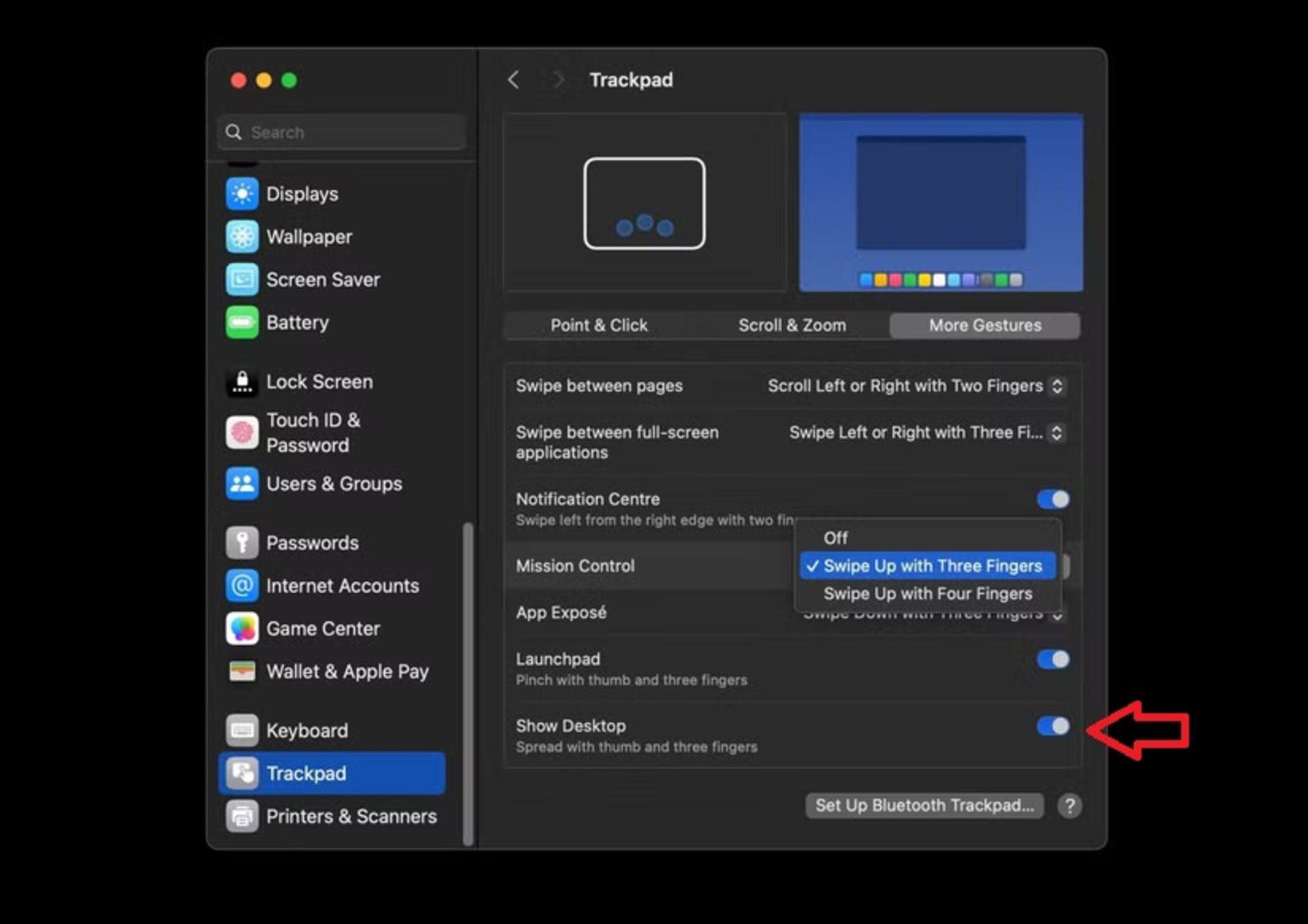Click Set Up Bluetooth Trackpad button

pyautogui.click(x=924, y=806)
